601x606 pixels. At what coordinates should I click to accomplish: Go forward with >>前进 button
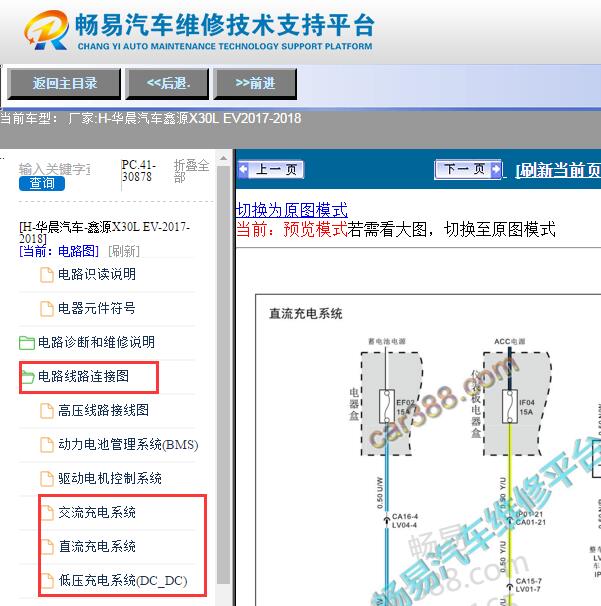[x=255, y=83]
